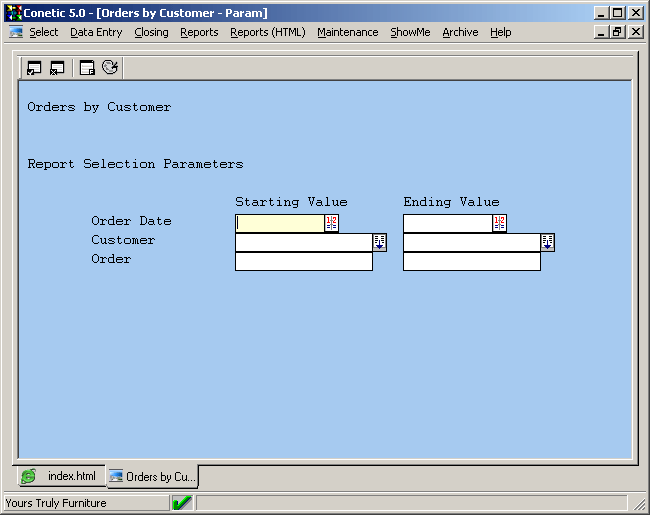This screenshot has width=650, height=515.
Task: Open the Archive menu
Action: click(460, 32)
